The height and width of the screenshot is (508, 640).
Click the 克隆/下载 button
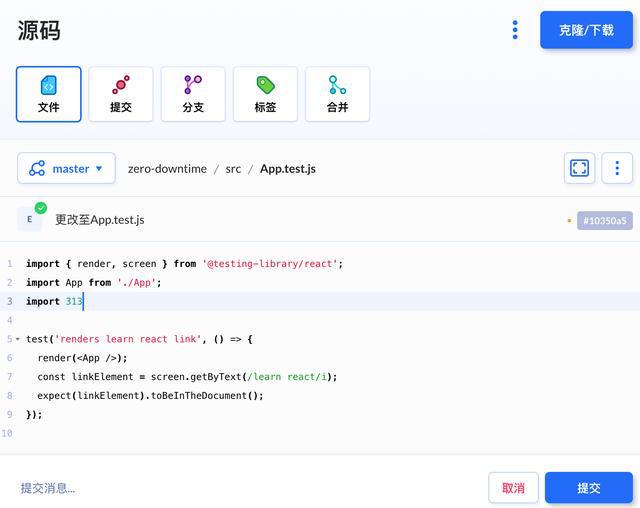pyautogui.click(x=587, y=30)
